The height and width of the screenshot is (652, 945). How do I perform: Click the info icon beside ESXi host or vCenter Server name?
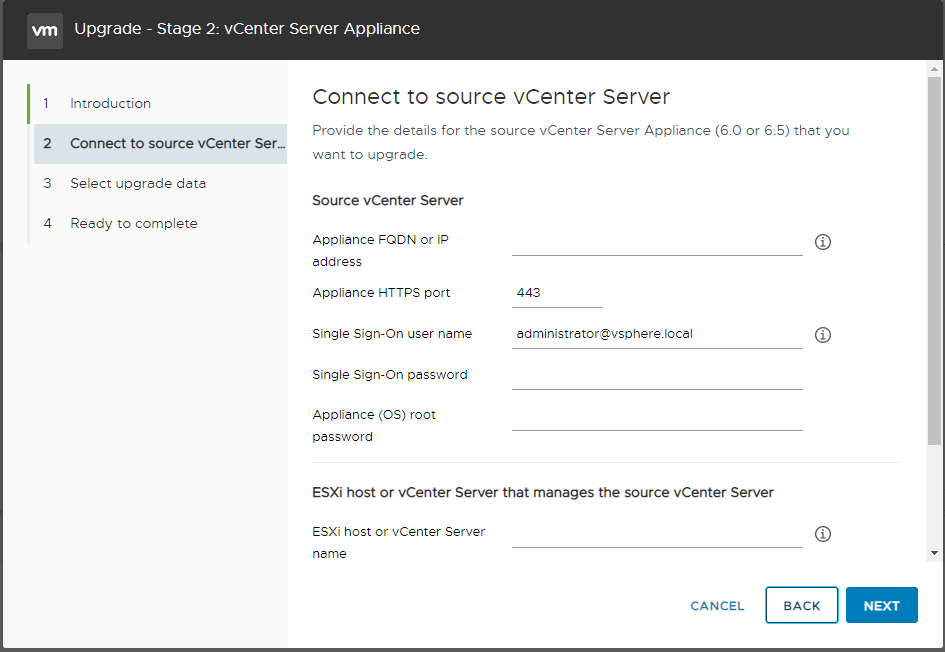pos(822,534)
